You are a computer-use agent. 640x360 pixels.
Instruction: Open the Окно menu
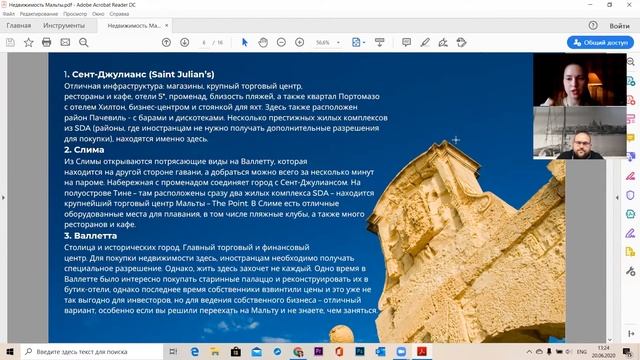point(98,14)
